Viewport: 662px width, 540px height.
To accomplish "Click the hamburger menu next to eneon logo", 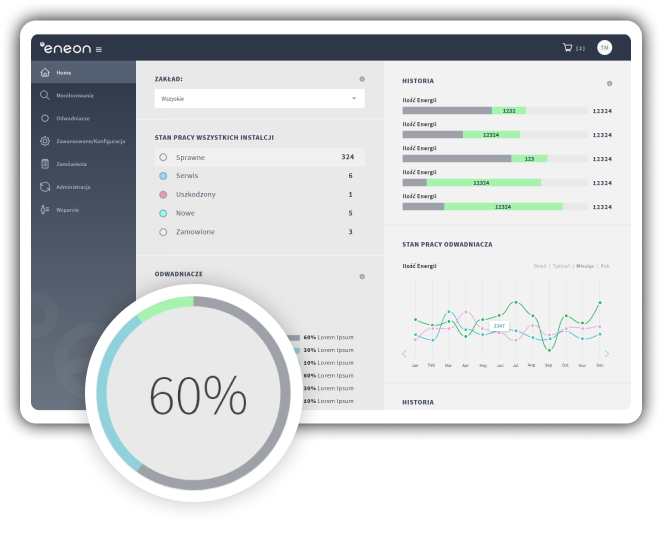I will (99, 49).
